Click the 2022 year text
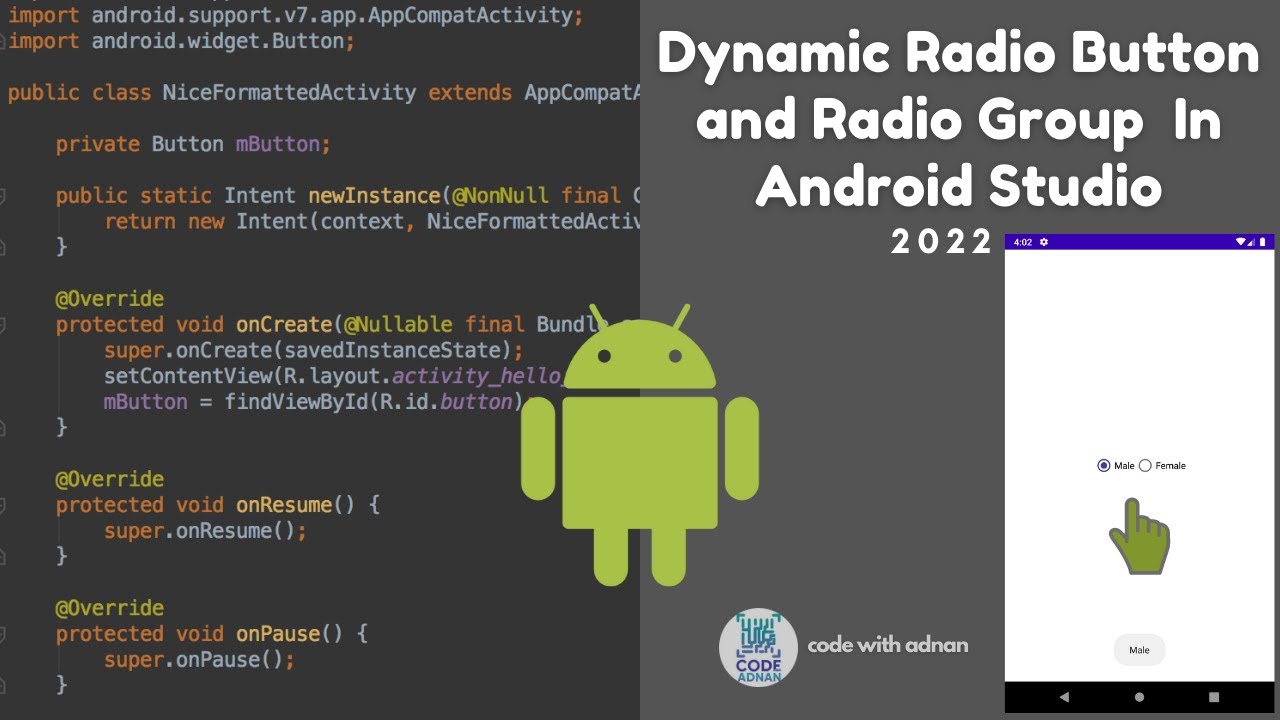 (942, 242)
